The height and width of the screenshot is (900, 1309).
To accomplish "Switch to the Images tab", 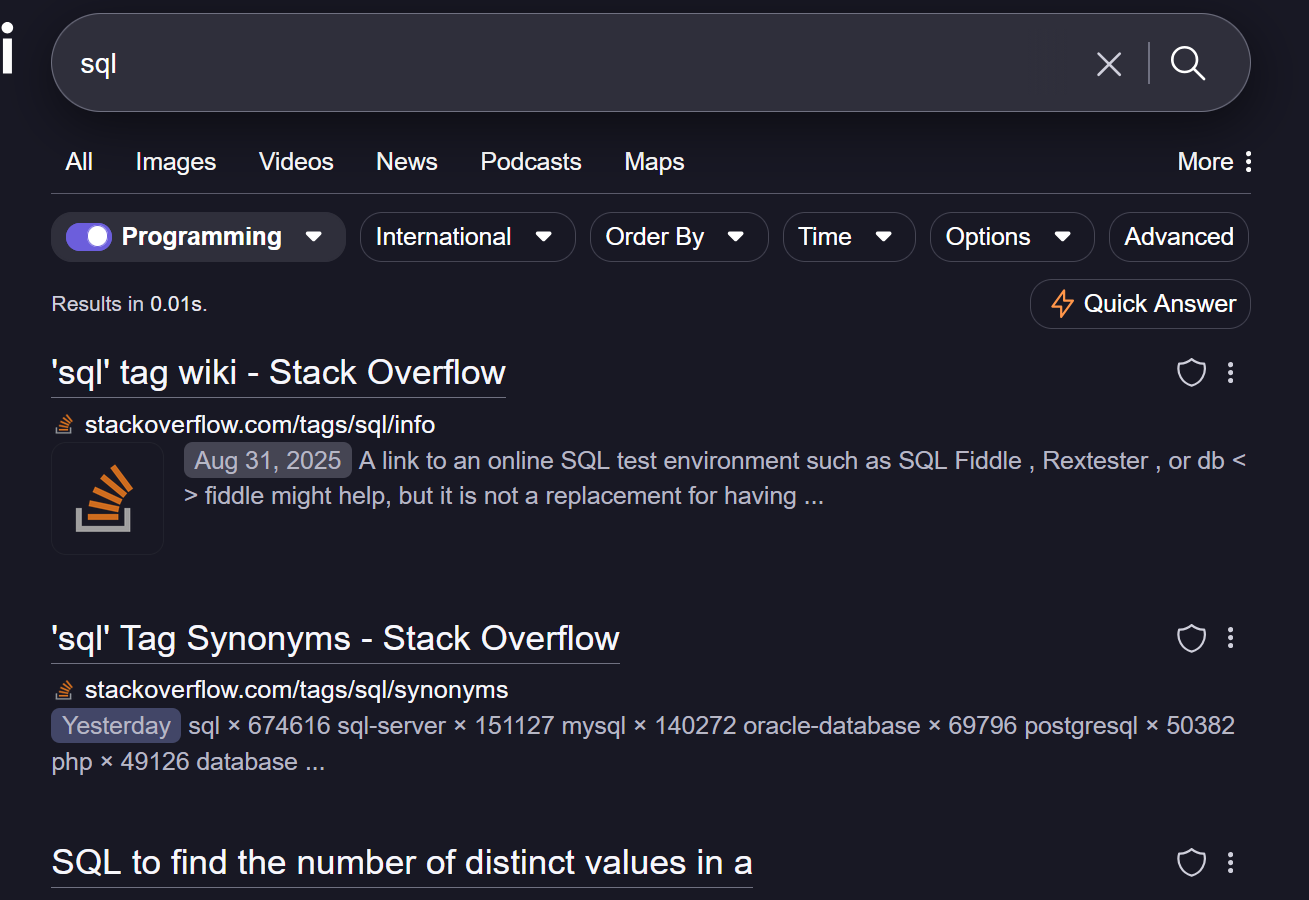I will 176,162.
